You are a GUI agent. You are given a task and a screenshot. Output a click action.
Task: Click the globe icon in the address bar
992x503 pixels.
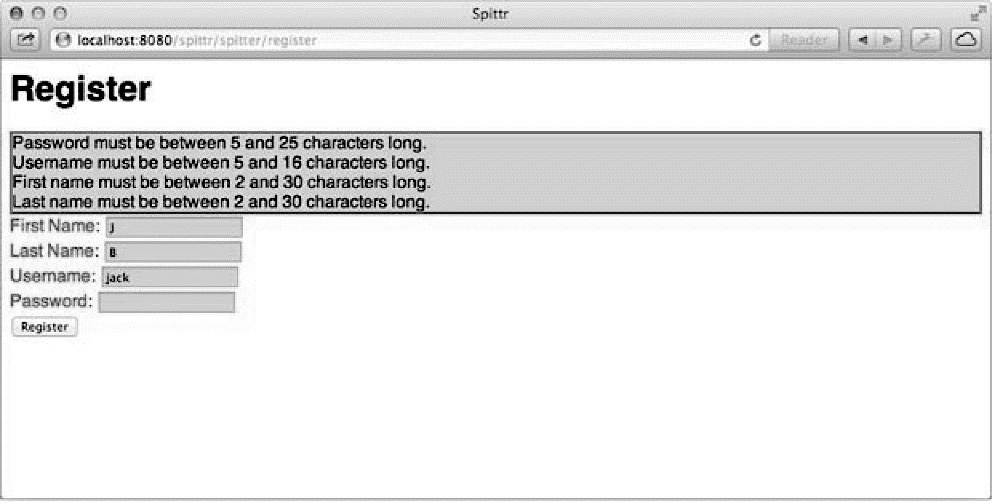(63, 40)
